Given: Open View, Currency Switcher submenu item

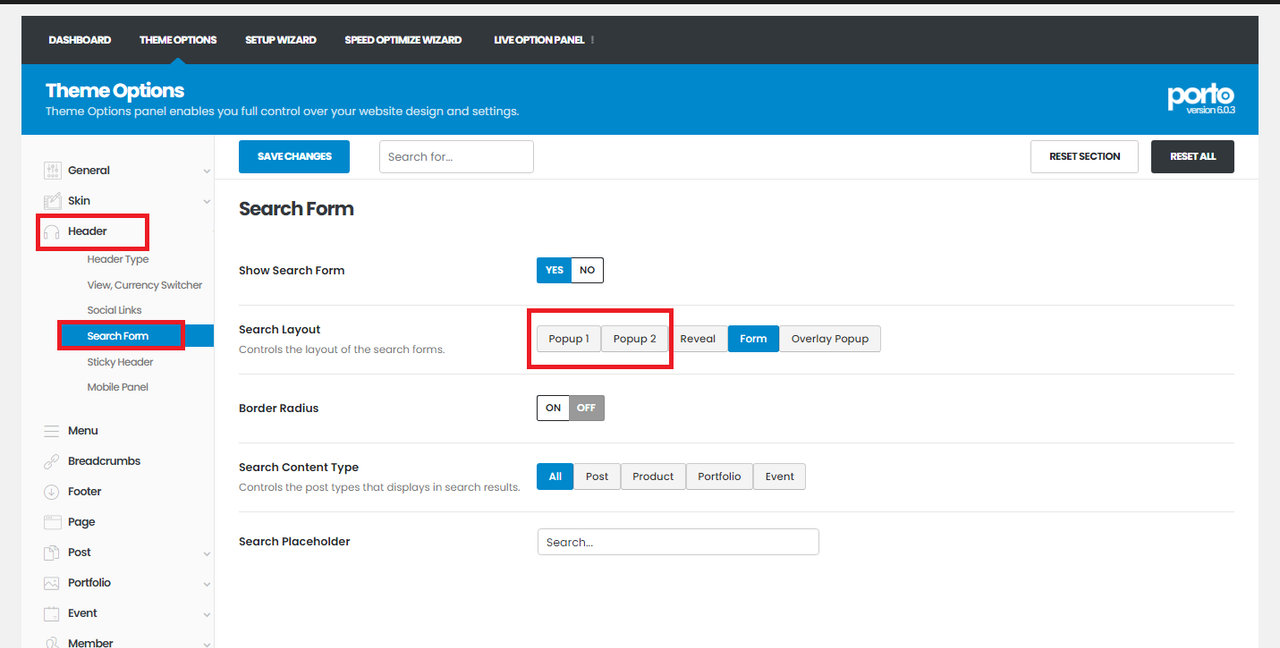Looking at the screenshot, I should [145, 285].
